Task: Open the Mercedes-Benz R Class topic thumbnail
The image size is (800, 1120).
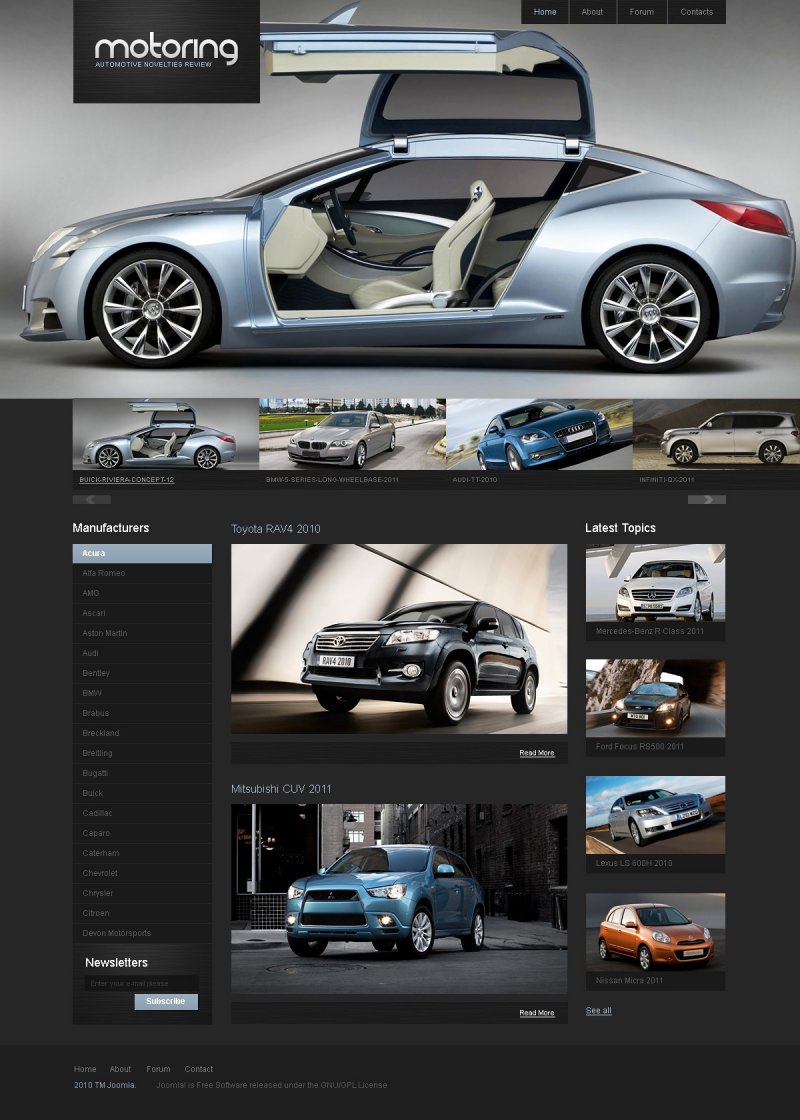Action: pos(656,583)
